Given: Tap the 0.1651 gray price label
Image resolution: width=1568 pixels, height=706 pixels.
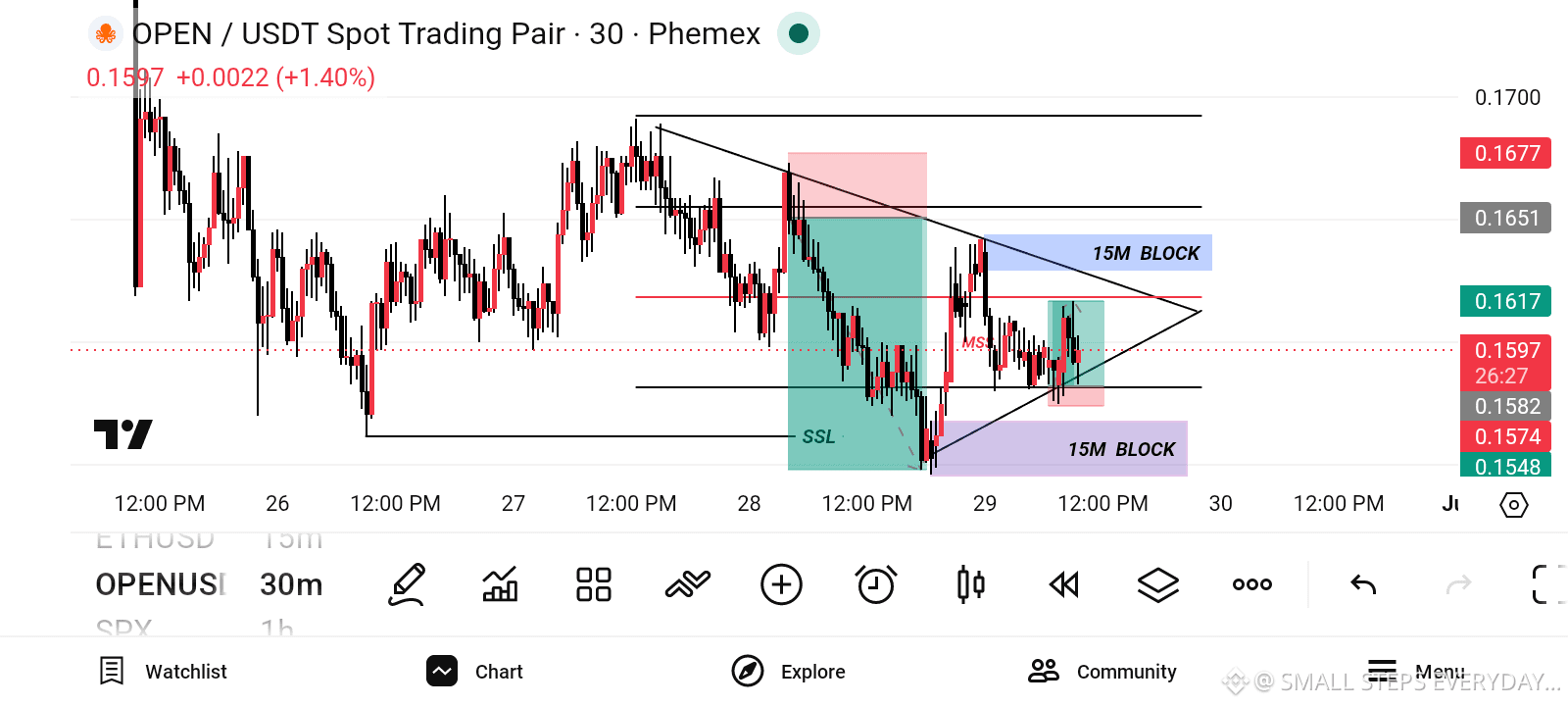Looking at the screenshot, I should pos(1506,218).
